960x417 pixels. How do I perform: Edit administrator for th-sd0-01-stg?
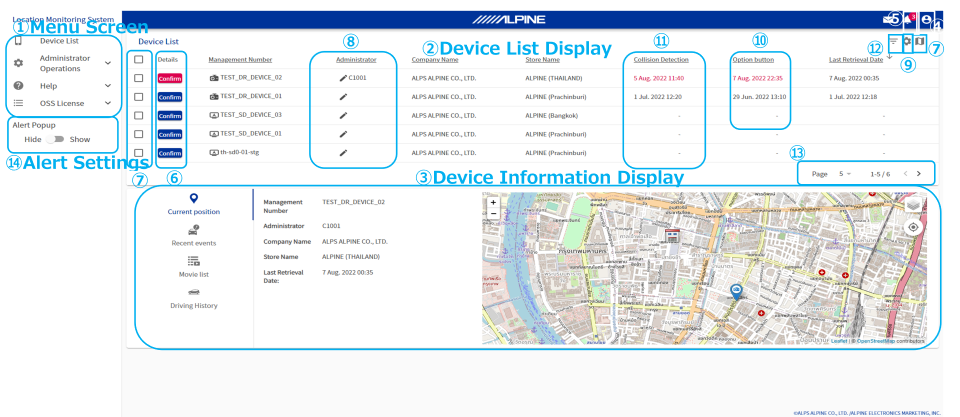[x=343, y=152]
